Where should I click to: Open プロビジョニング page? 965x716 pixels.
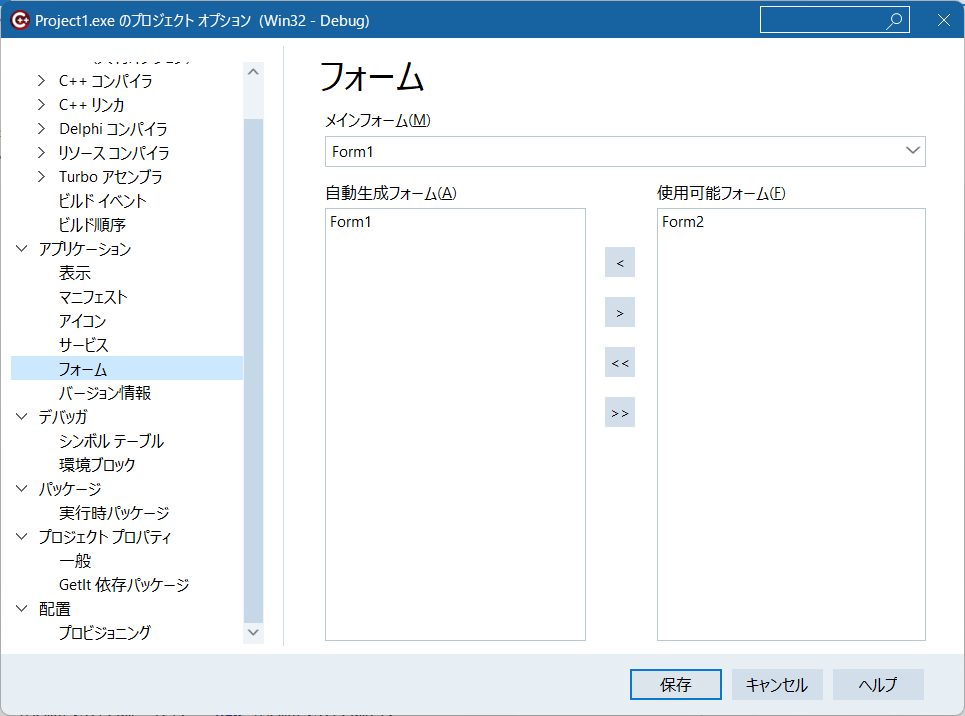pyautogui.click(x=104, y=633)
